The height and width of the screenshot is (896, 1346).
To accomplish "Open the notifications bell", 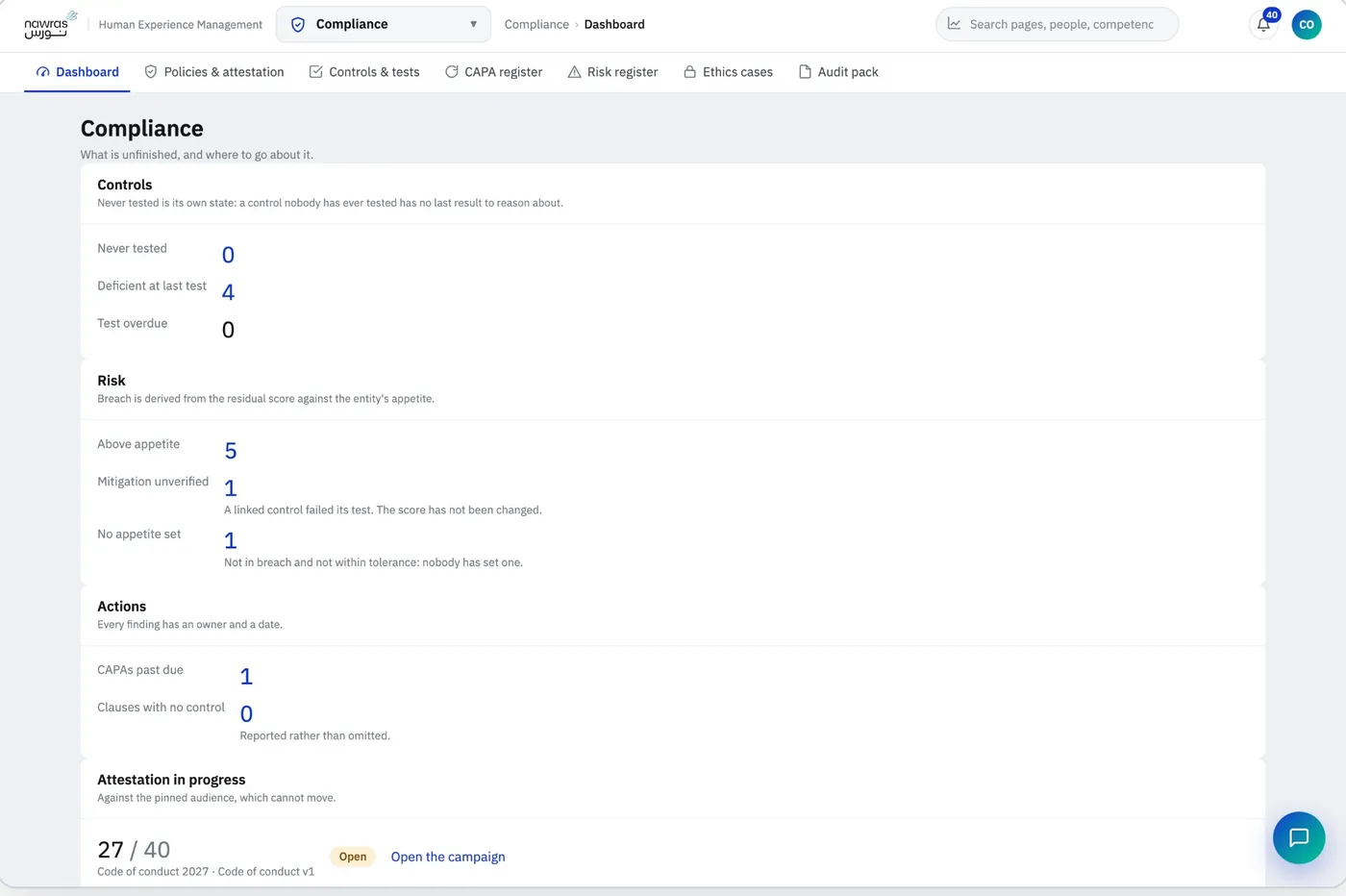I will [x=1263, y=25].
